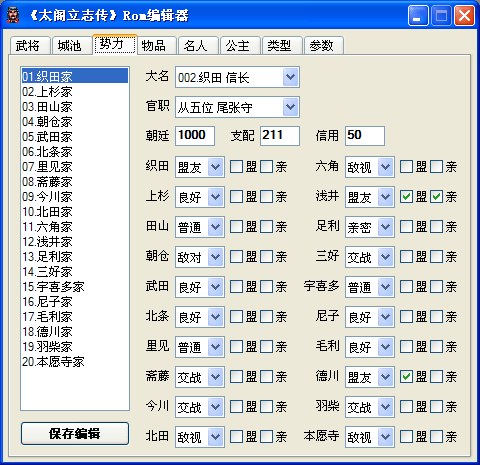The image size is (480, 465).
Task: Focus the 信用 input field
Action: 365,136
